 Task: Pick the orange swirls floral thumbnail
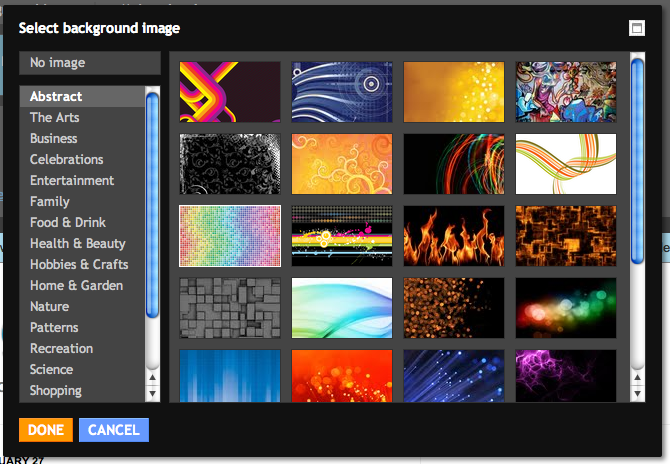tap(341, 164)
